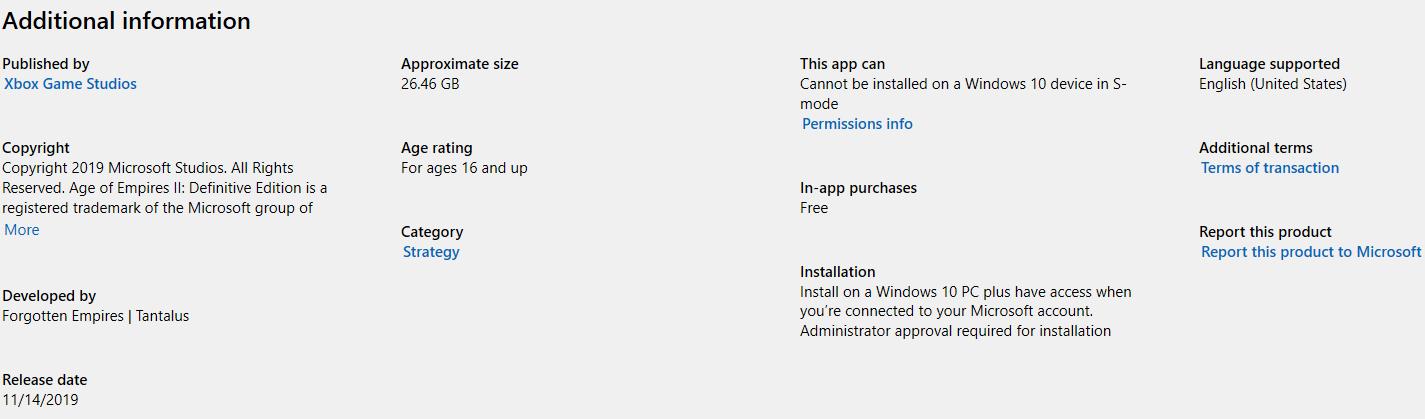Click the 11/14/2019 release date
Image resolution: width=1425 pixels, height=419 pixels.
(40, 400)
